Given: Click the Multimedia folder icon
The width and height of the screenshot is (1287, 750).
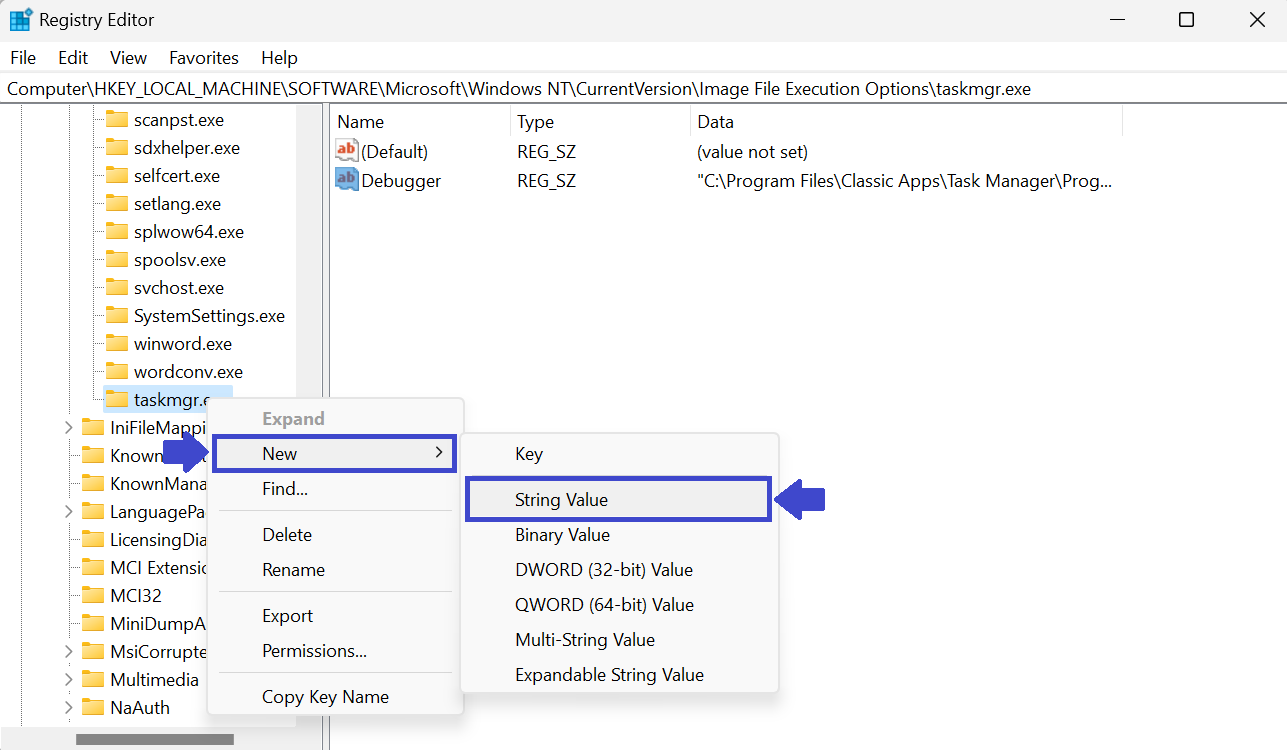Looking at the screenshot, I should tap(95, 679).
